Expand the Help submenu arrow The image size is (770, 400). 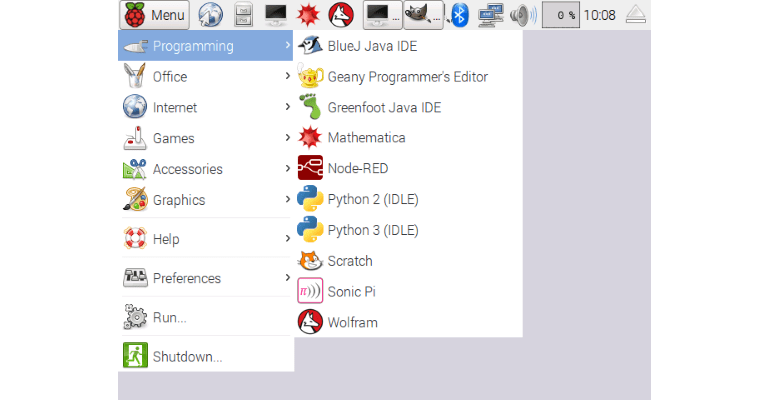click(288, 239)
